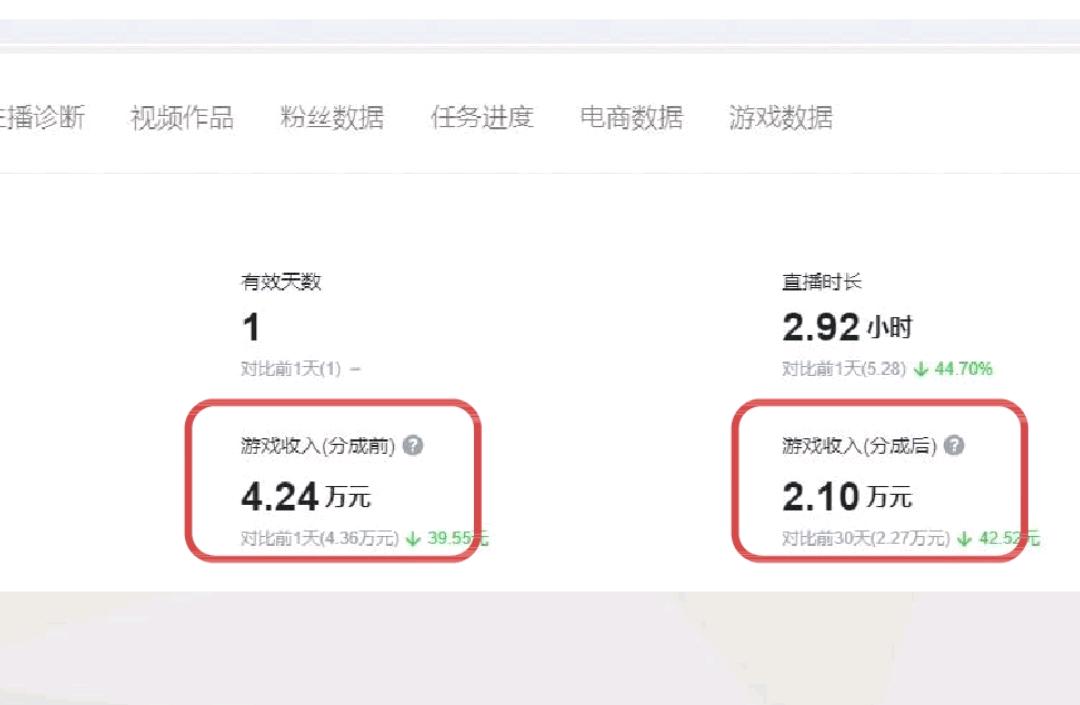Click green down arrow beside 44.70%

(x=921, y=370)
